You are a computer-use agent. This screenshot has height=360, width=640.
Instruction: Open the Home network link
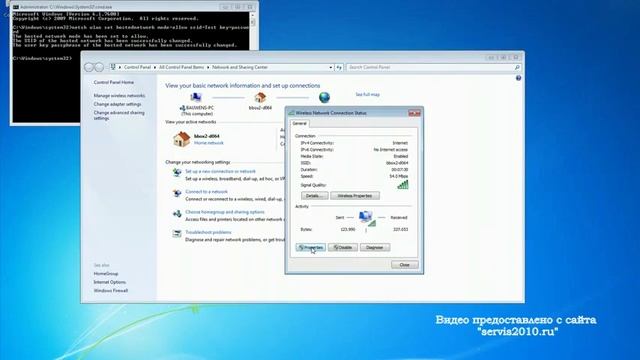(209, 143)
